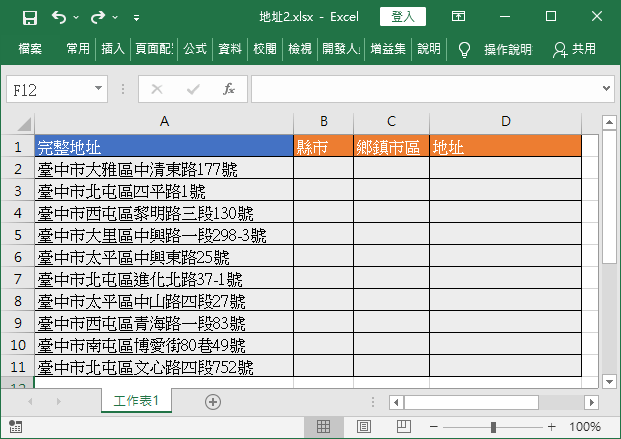This screenshot has width=621, height=439.
Task: Select the 工作表1 sheet tab
Action: (x=136, y=401)
